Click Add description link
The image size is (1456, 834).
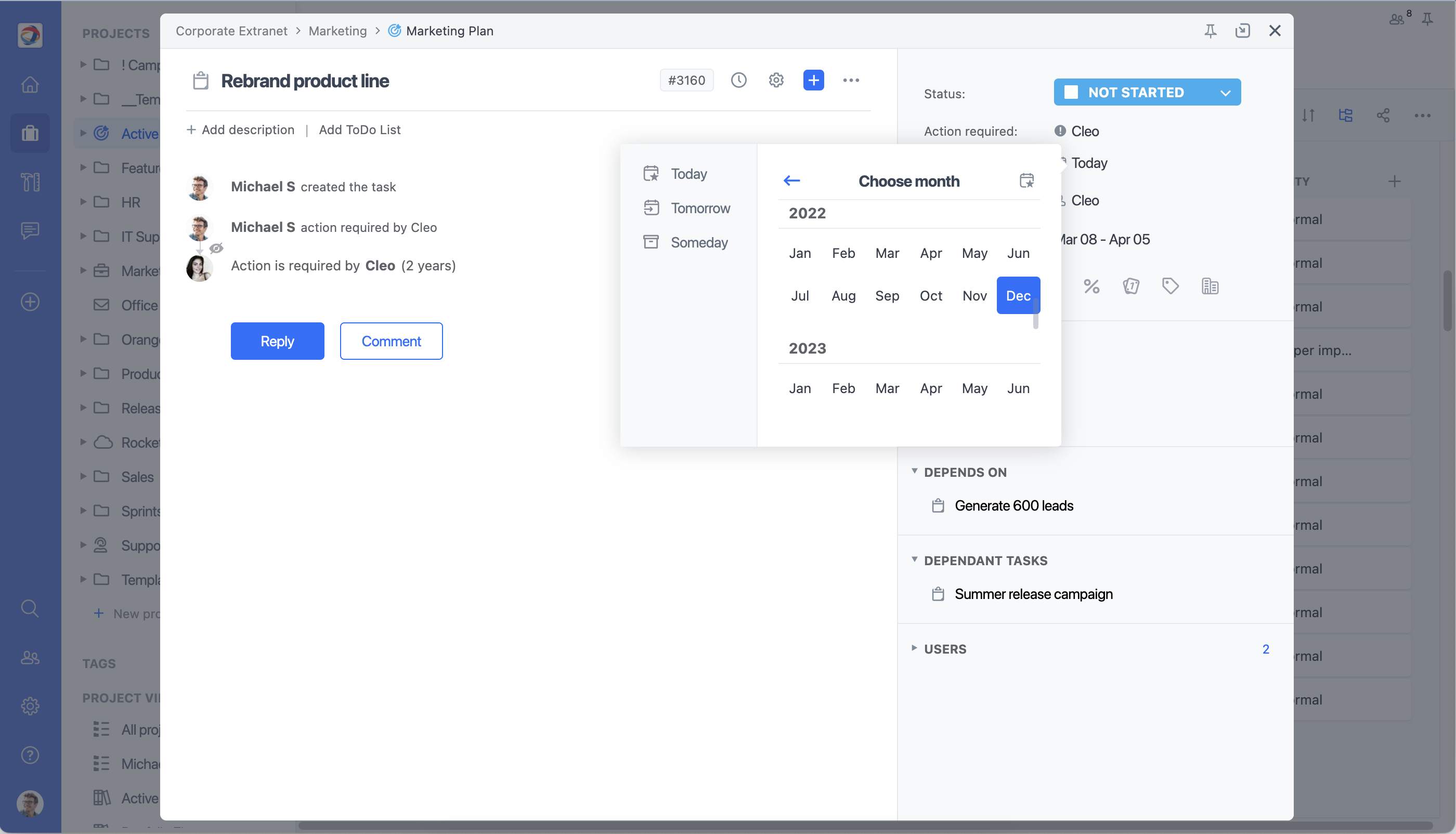[x=241, y=130]
